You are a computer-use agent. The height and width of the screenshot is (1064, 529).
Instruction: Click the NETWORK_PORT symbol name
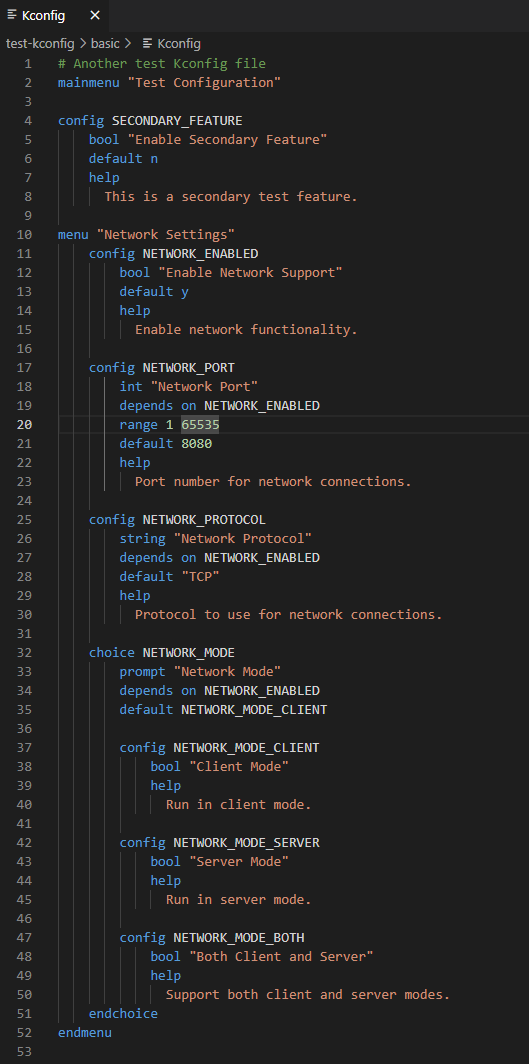click(189, 368)
